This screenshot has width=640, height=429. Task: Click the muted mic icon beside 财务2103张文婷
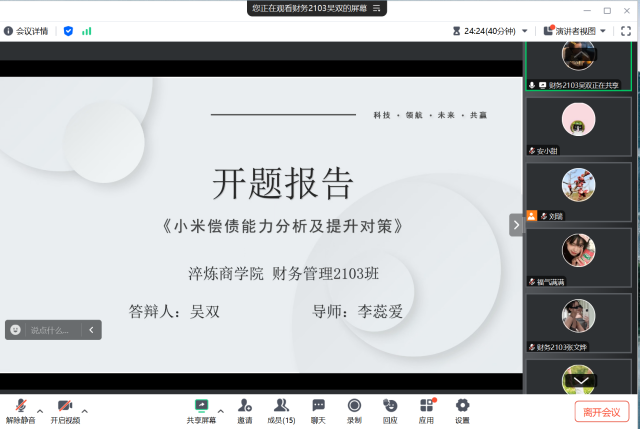(532, 347)
